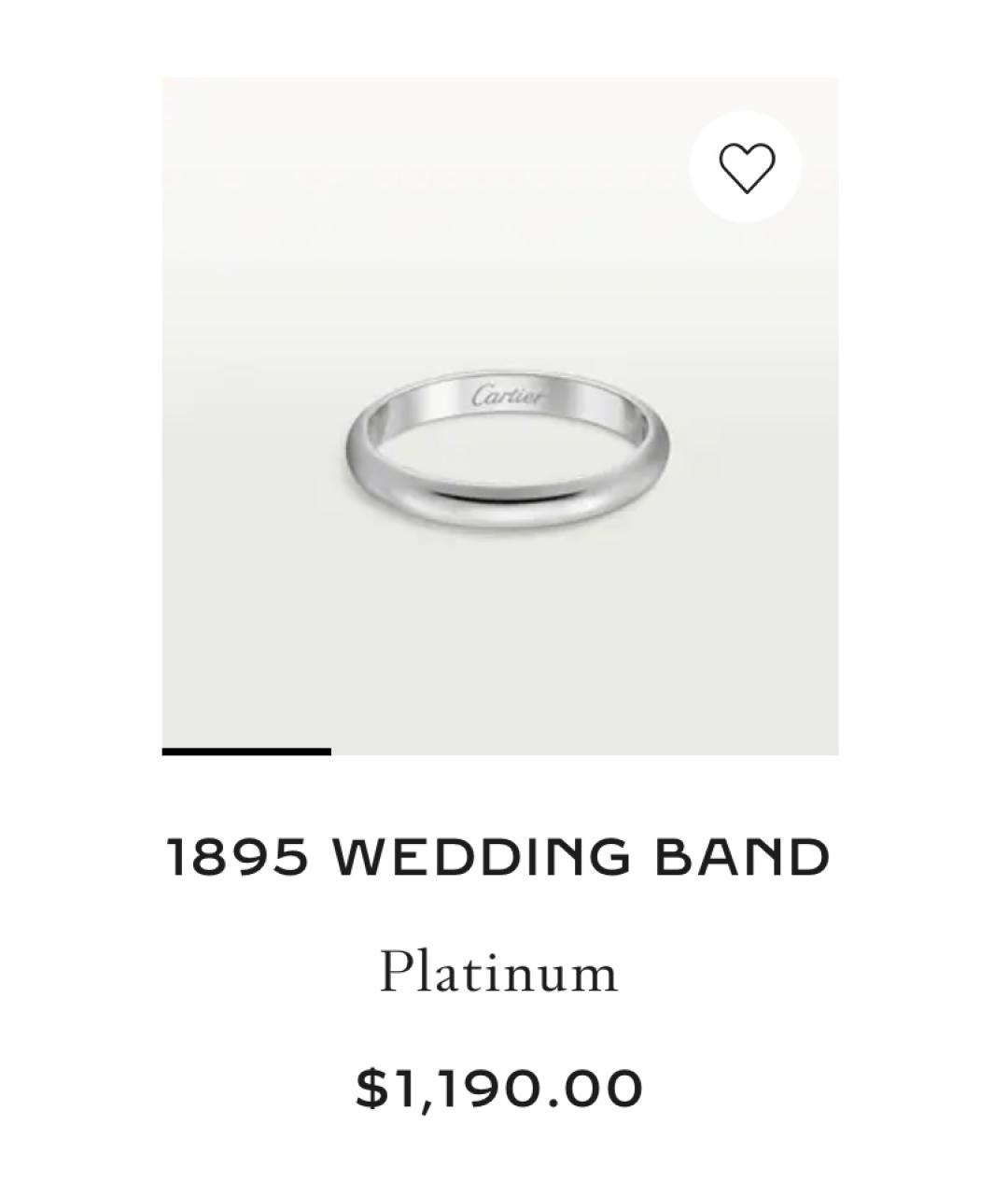The image size is (1008, 1195).
Task: Open the 1895 Wedding Band product page
Action: pos(498,857)
